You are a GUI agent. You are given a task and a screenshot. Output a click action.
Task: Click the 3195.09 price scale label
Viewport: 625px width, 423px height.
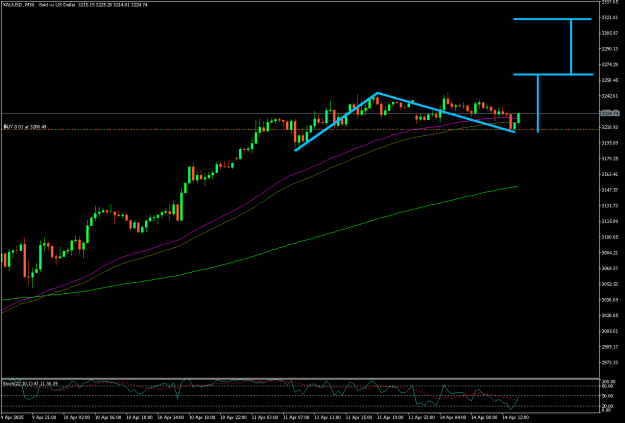610,143
